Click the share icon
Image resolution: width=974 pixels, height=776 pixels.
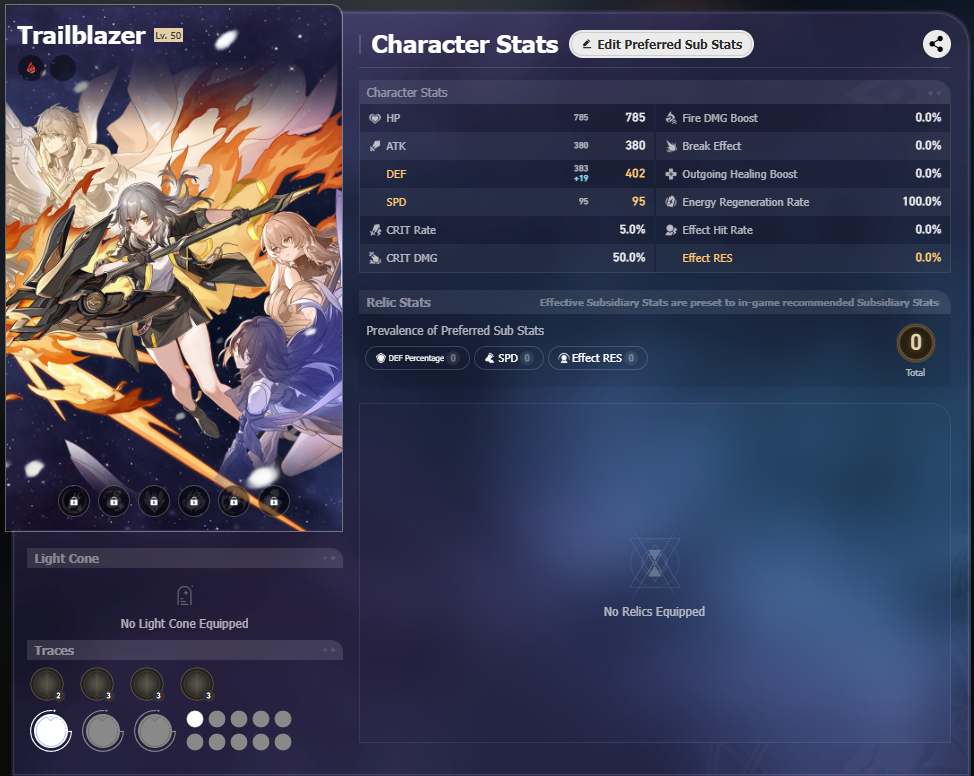coord(936,44)
